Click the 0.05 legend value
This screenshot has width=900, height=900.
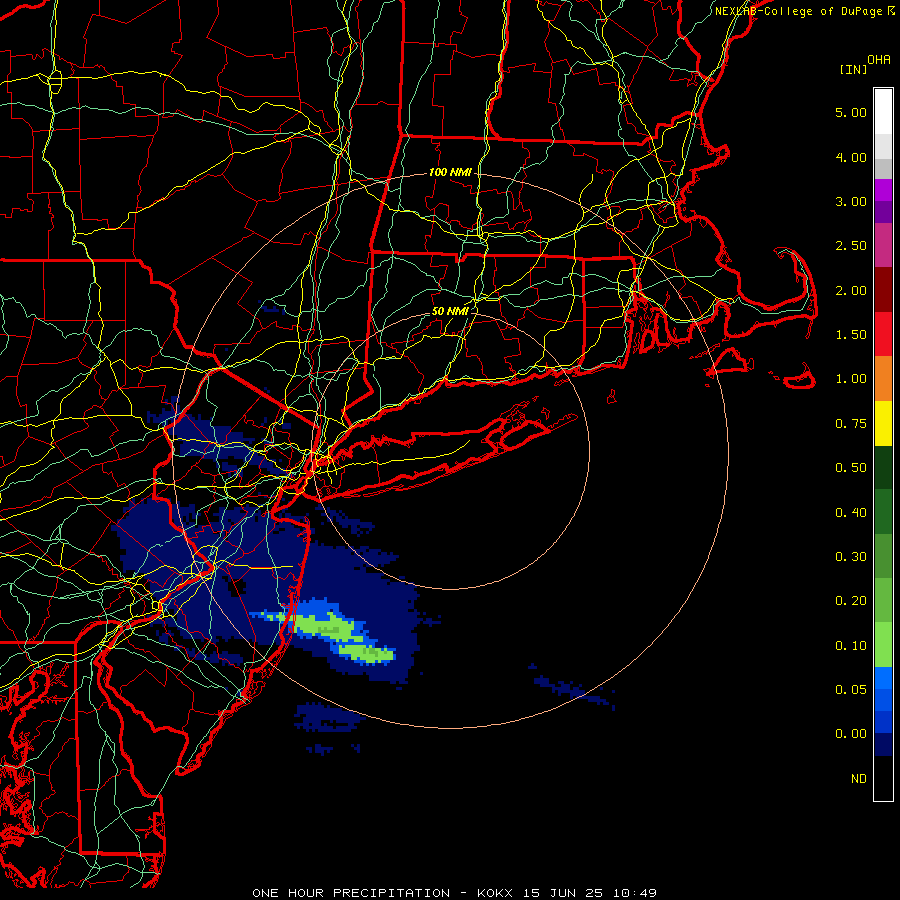pos(851,690)
